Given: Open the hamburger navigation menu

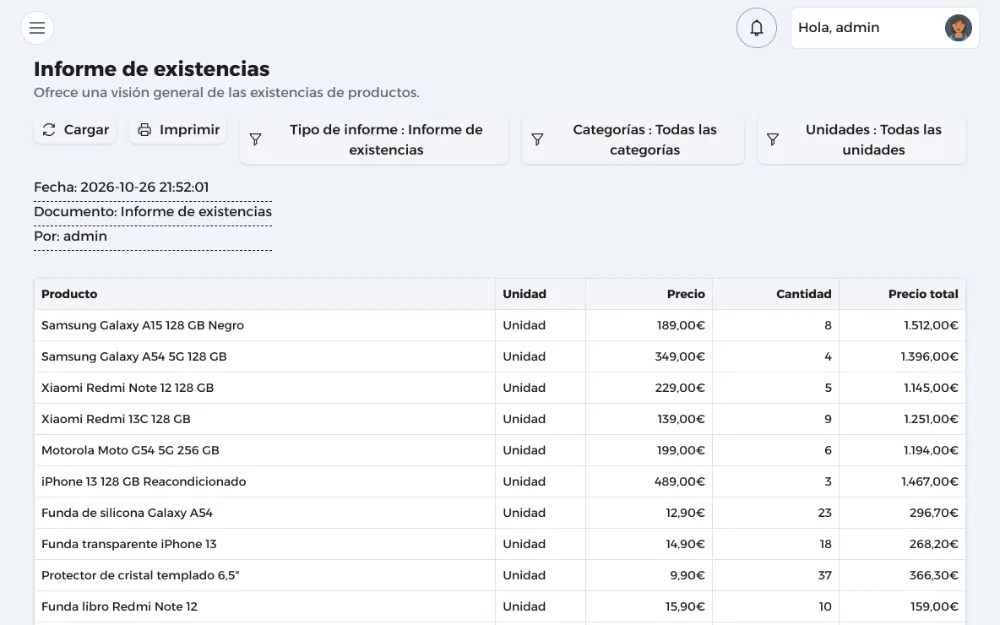Looking at the screenshot, I should 37,28.
